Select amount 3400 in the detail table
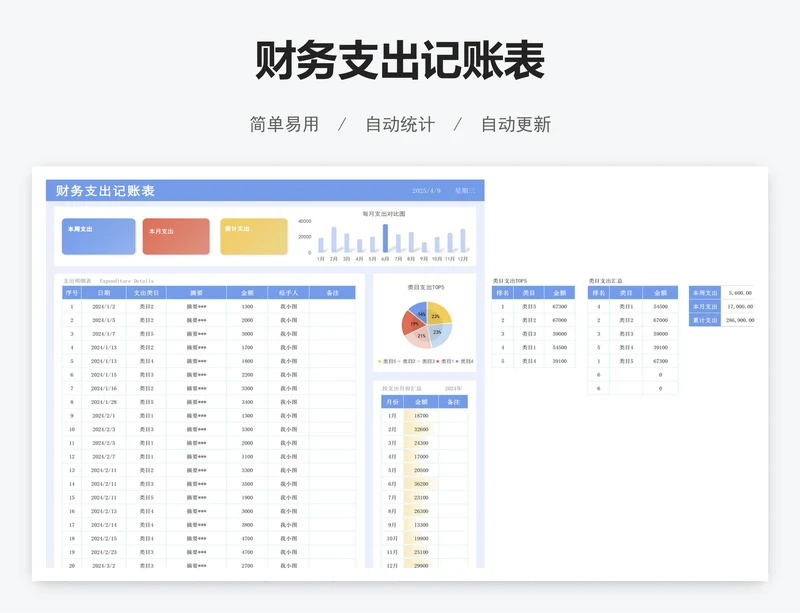This screenshot has width=800, height=613. coord(247,402)
